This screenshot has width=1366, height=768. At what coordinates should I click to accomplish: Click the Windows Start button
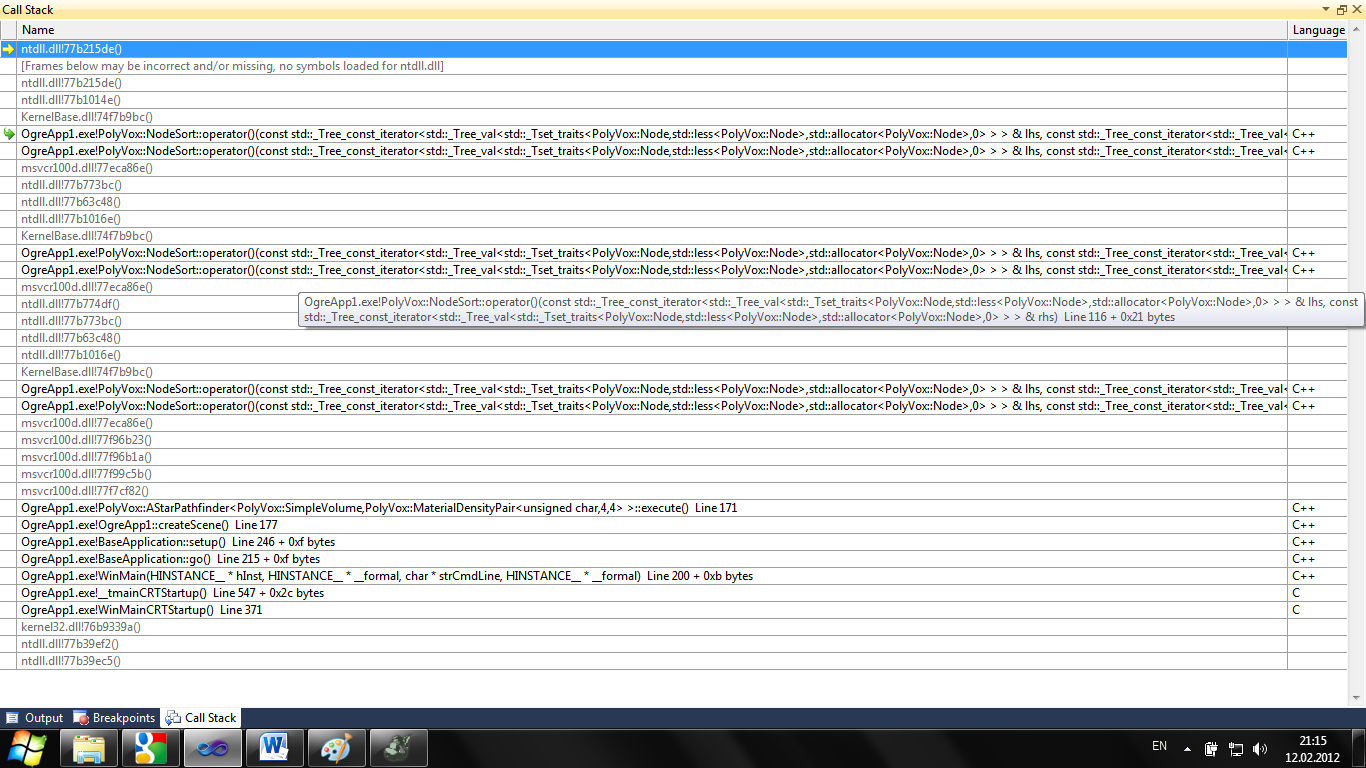click(27, 747)
